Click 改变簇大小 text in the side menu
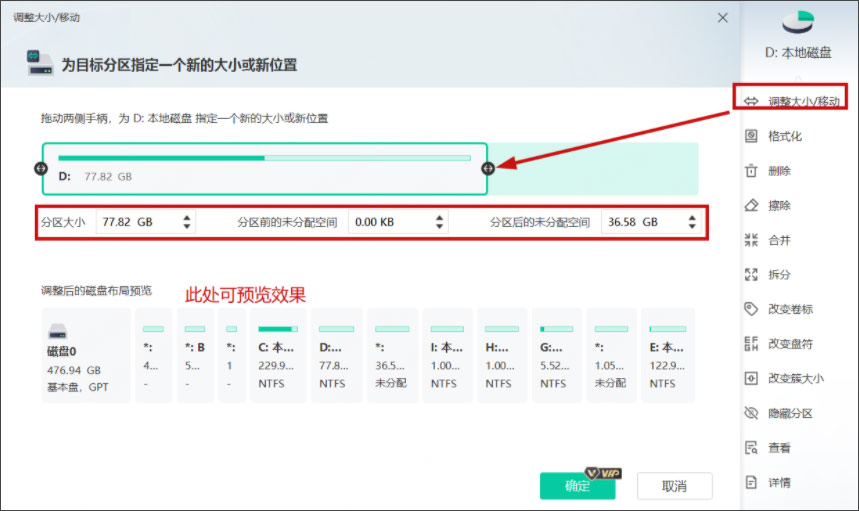 point(795,378)
